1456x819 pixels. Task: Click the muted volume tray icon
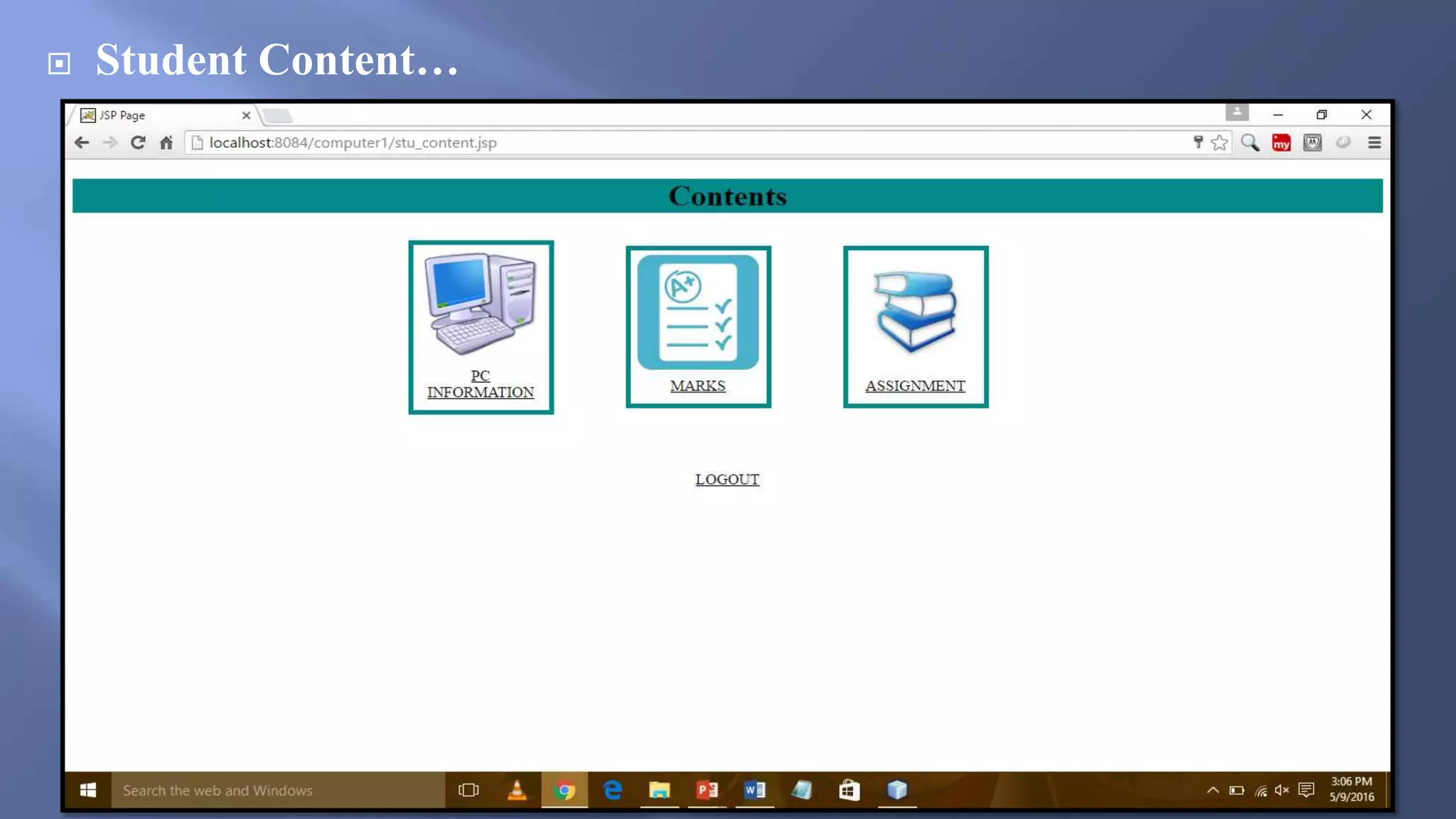coord(1283,791)
